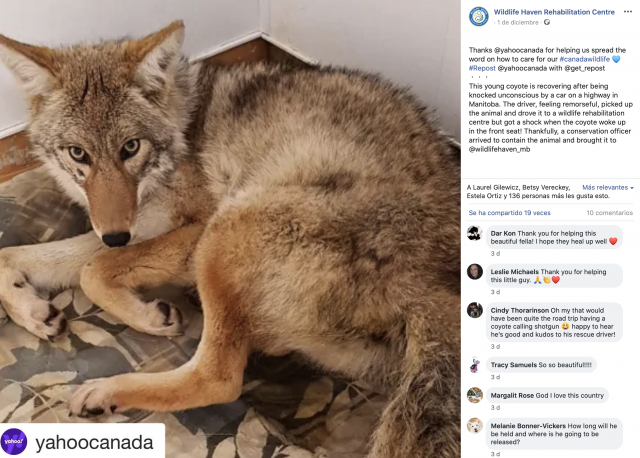
Task: Click the Yahoo logo in photo watermark
Action: pyautogui.click(x=15, y=440)
